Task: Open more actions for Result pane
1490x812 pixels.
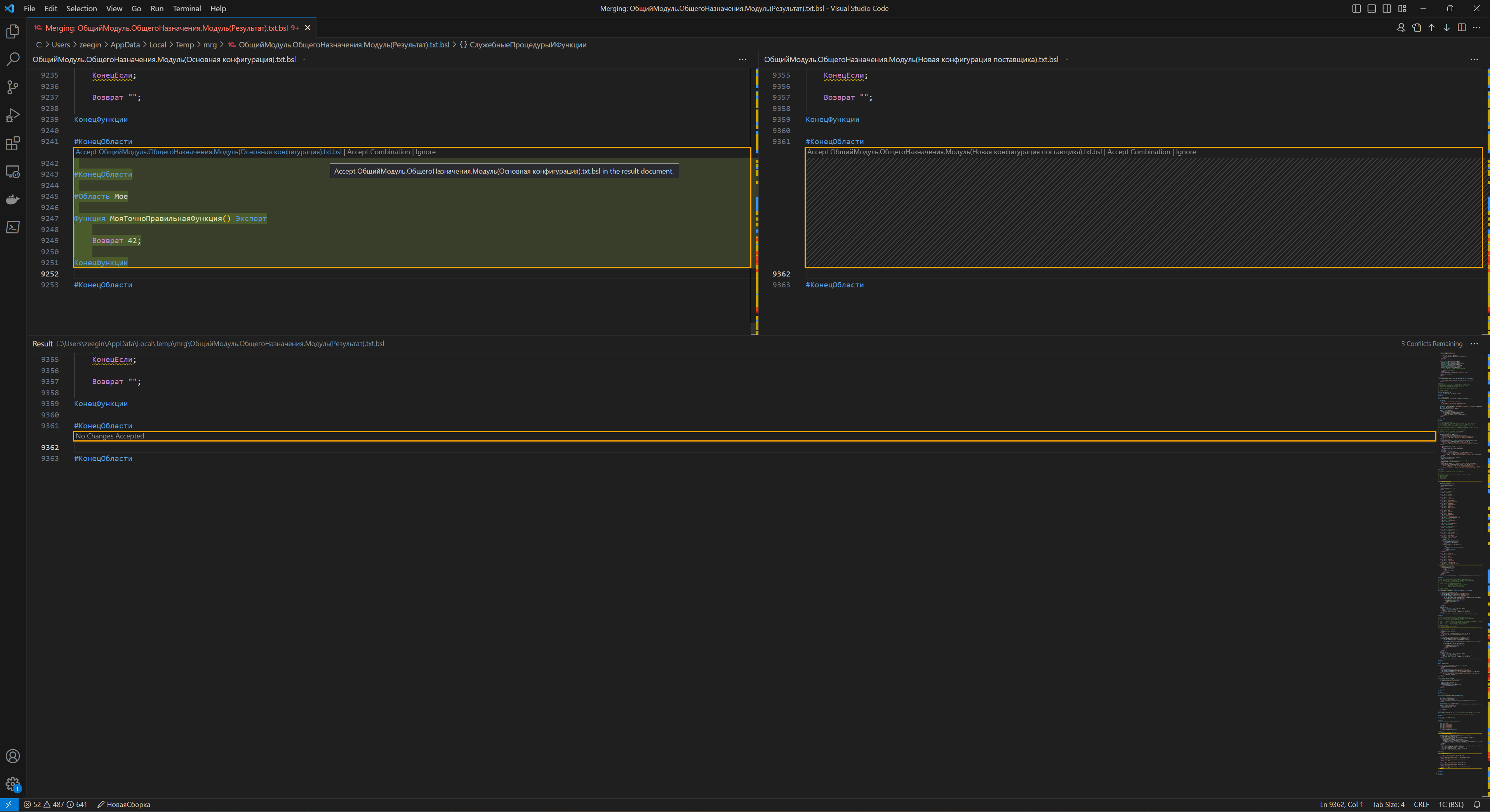Action: point(1474,344)
